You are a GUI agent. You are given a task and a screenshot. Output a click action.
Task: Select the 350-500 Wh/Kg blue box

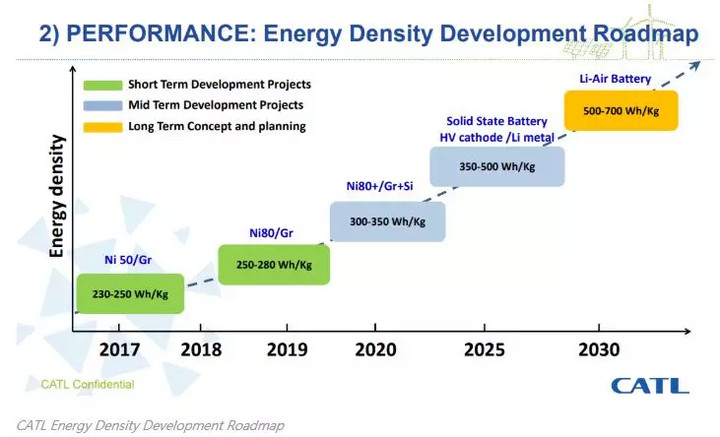(x=497, y=167)
